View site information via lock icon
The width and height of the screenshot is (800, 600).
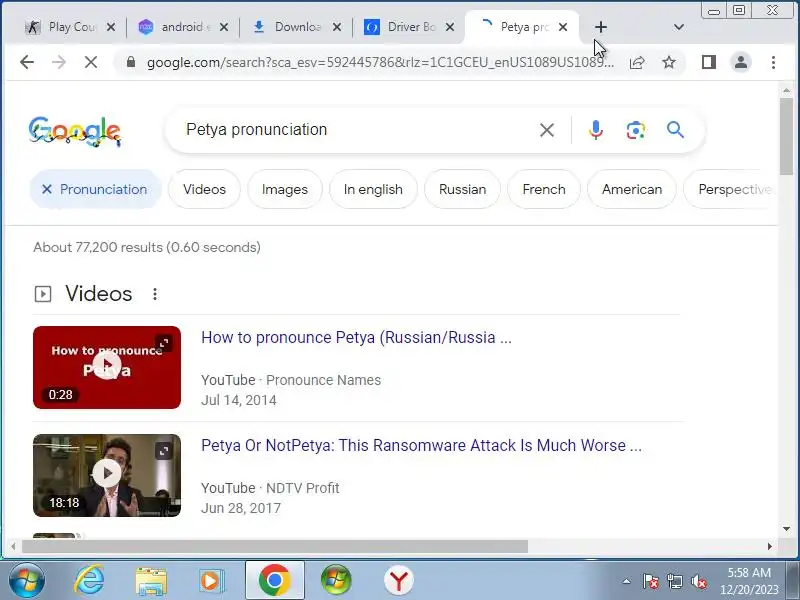click(x=131, y=62)
